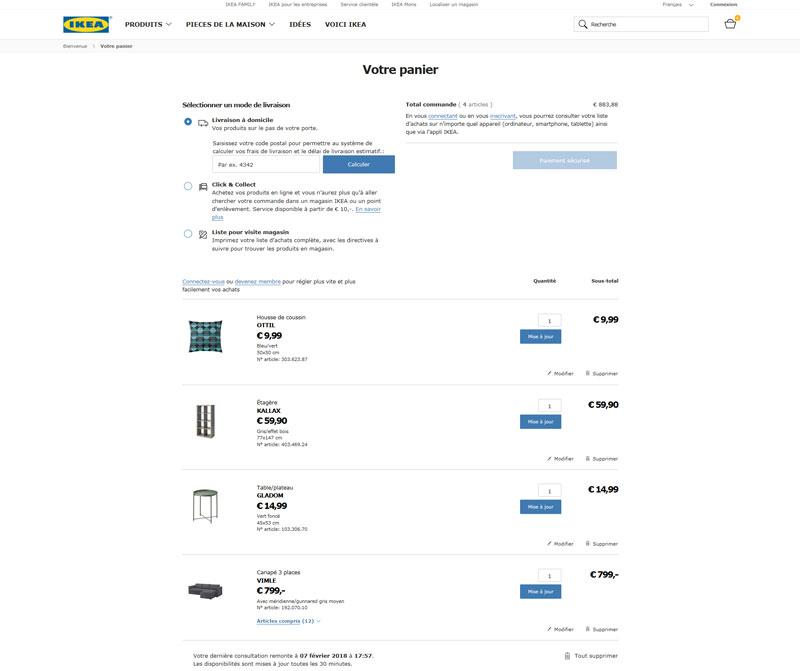Click the pencil icon for OTTIL
Image resolution: width=800 pixels, height=671 pixels.
[549, 373]
